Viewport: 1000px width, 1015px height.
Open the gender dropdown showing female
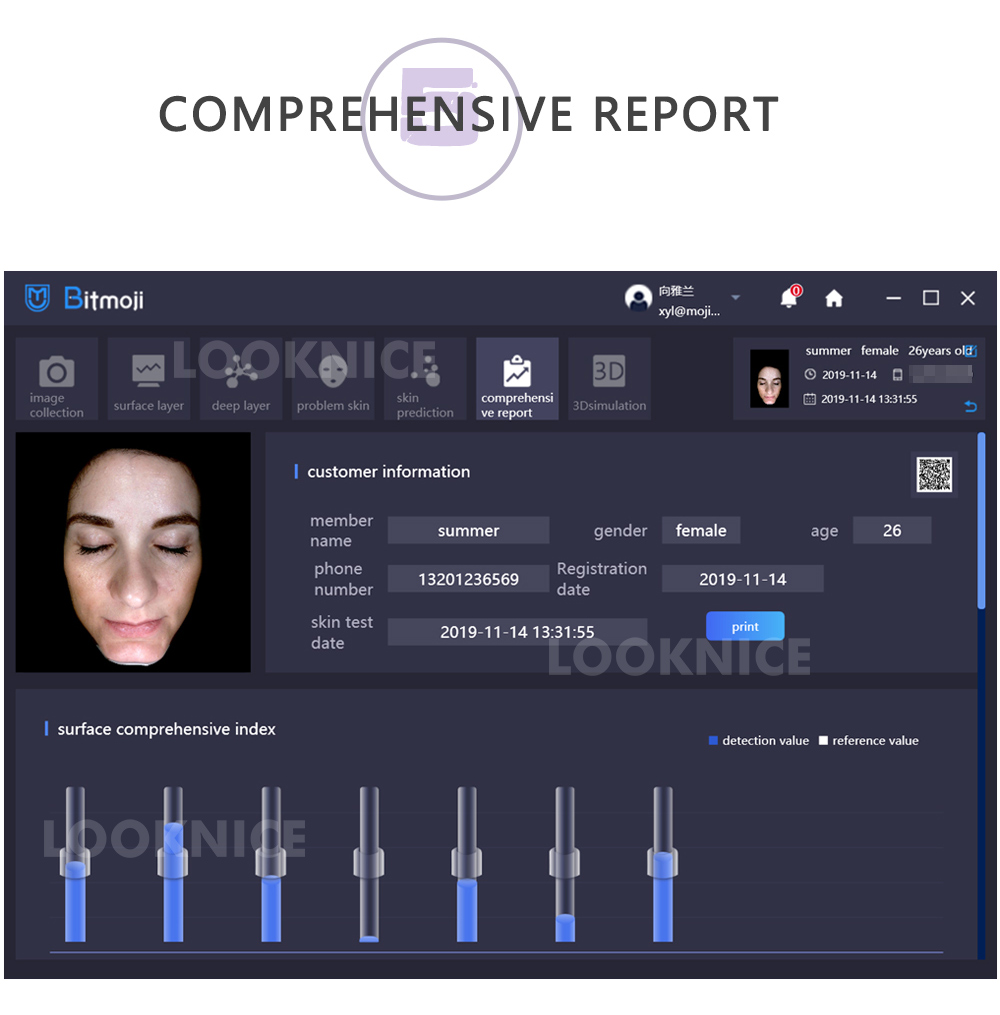point(701,530)
